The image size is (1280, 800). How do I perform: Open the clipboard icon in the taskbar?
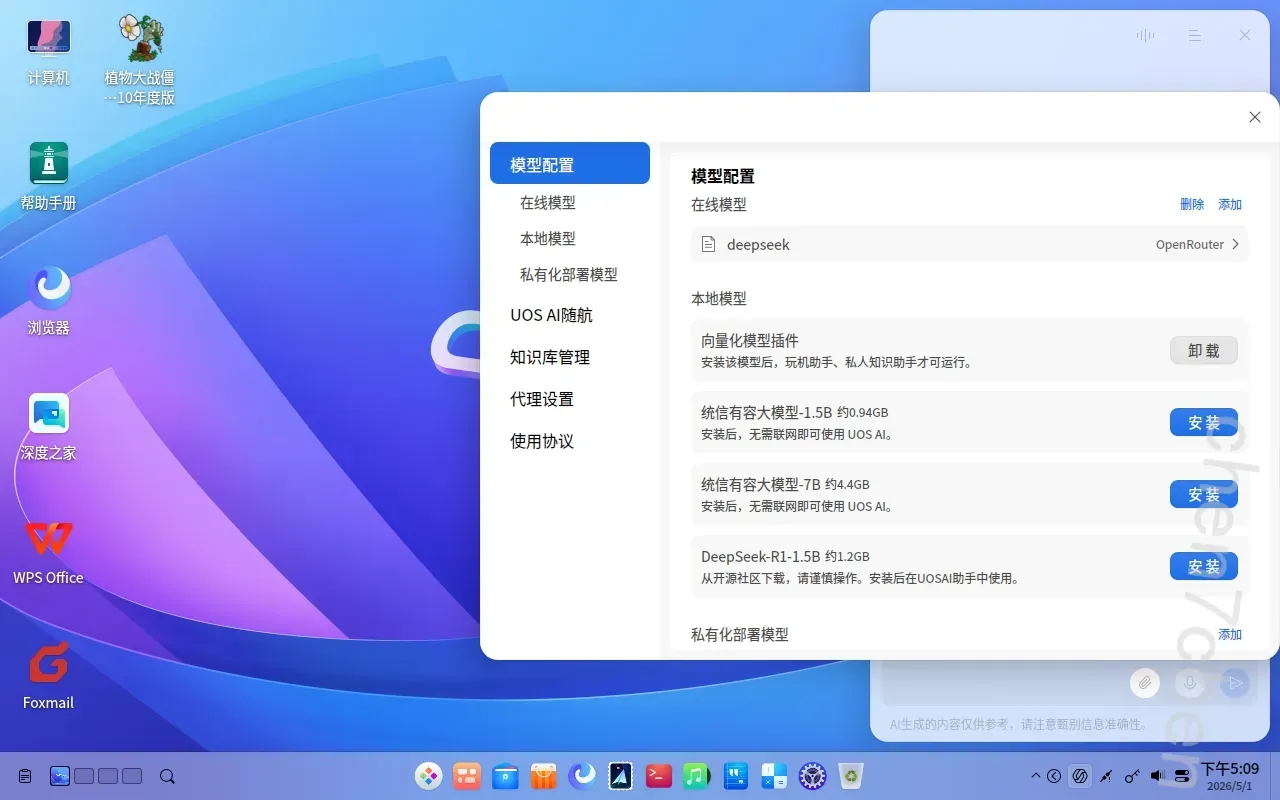[x=25, y=776]
